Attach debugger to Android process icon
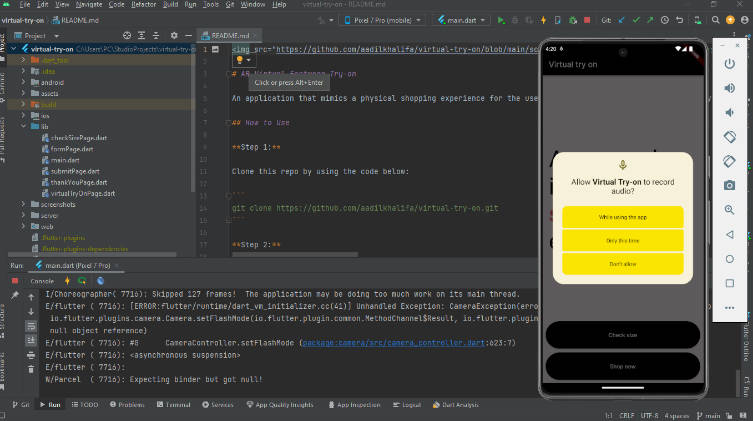Viewport: 753px width, 421px height. (x=572, y=20)
